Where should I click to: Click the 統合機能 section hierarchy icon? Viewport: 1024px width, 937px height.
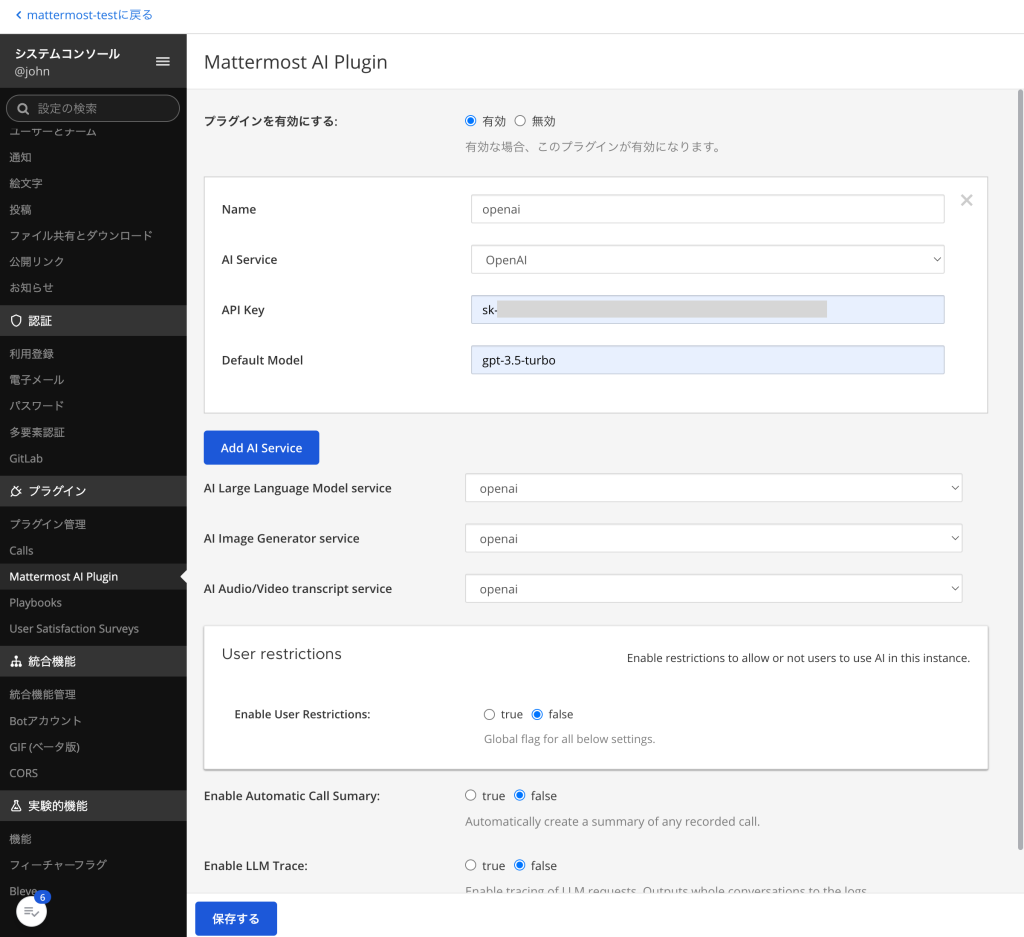pyautogui.click(x=16, y=661)
